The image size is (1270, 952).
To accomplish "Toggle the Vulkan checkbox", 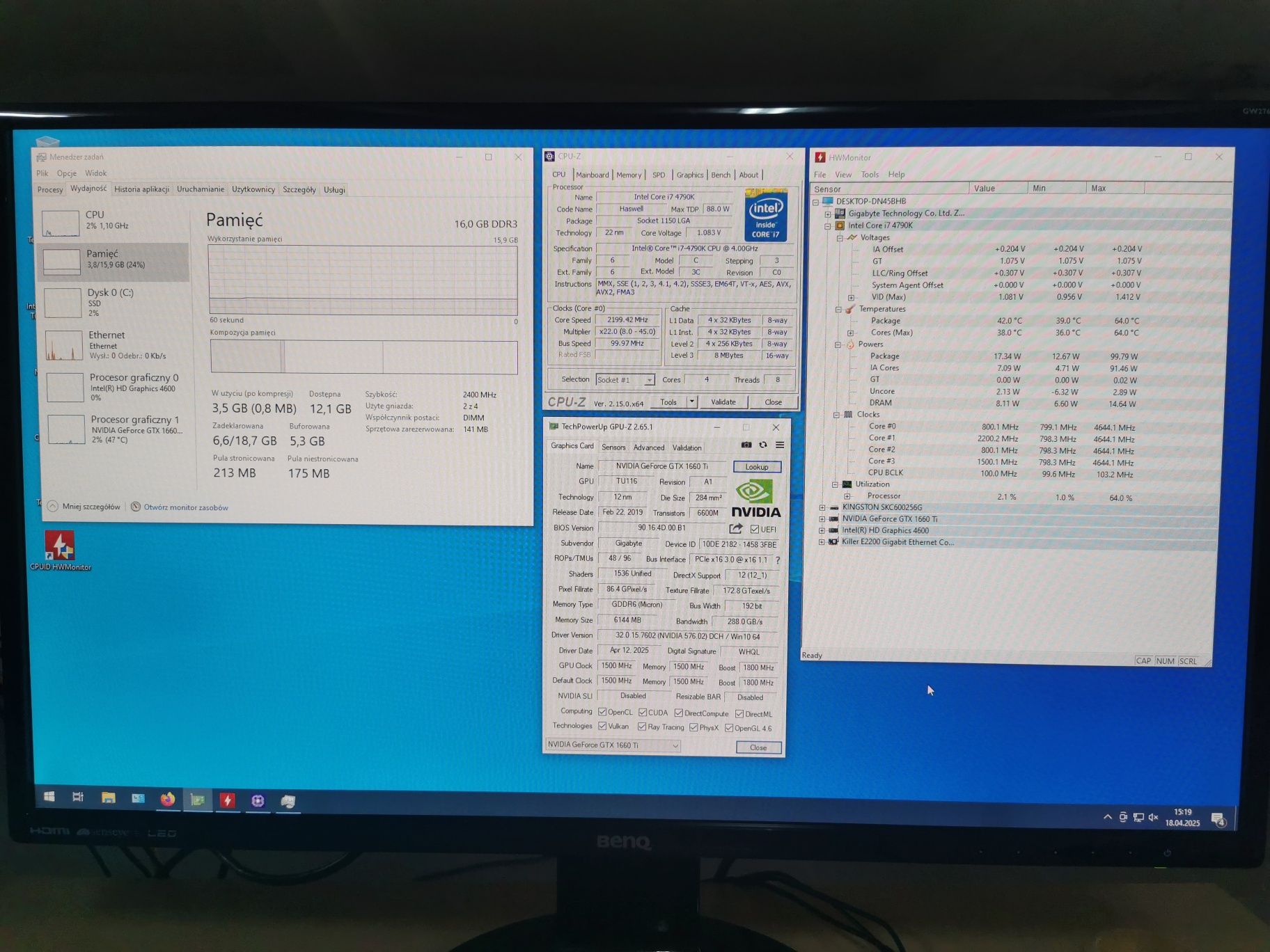I will click(602, 726).
